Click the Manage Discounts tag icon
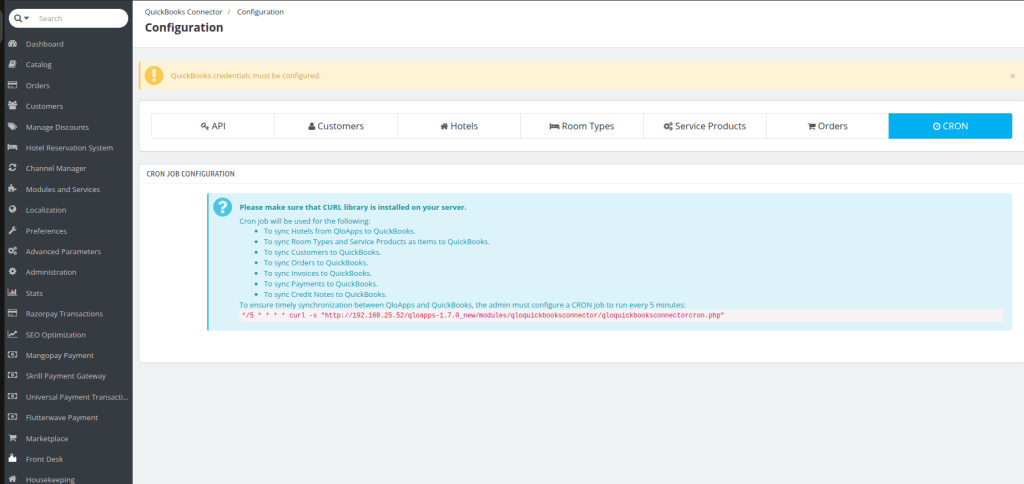The image size is (1024, 484). coord(12,127)
